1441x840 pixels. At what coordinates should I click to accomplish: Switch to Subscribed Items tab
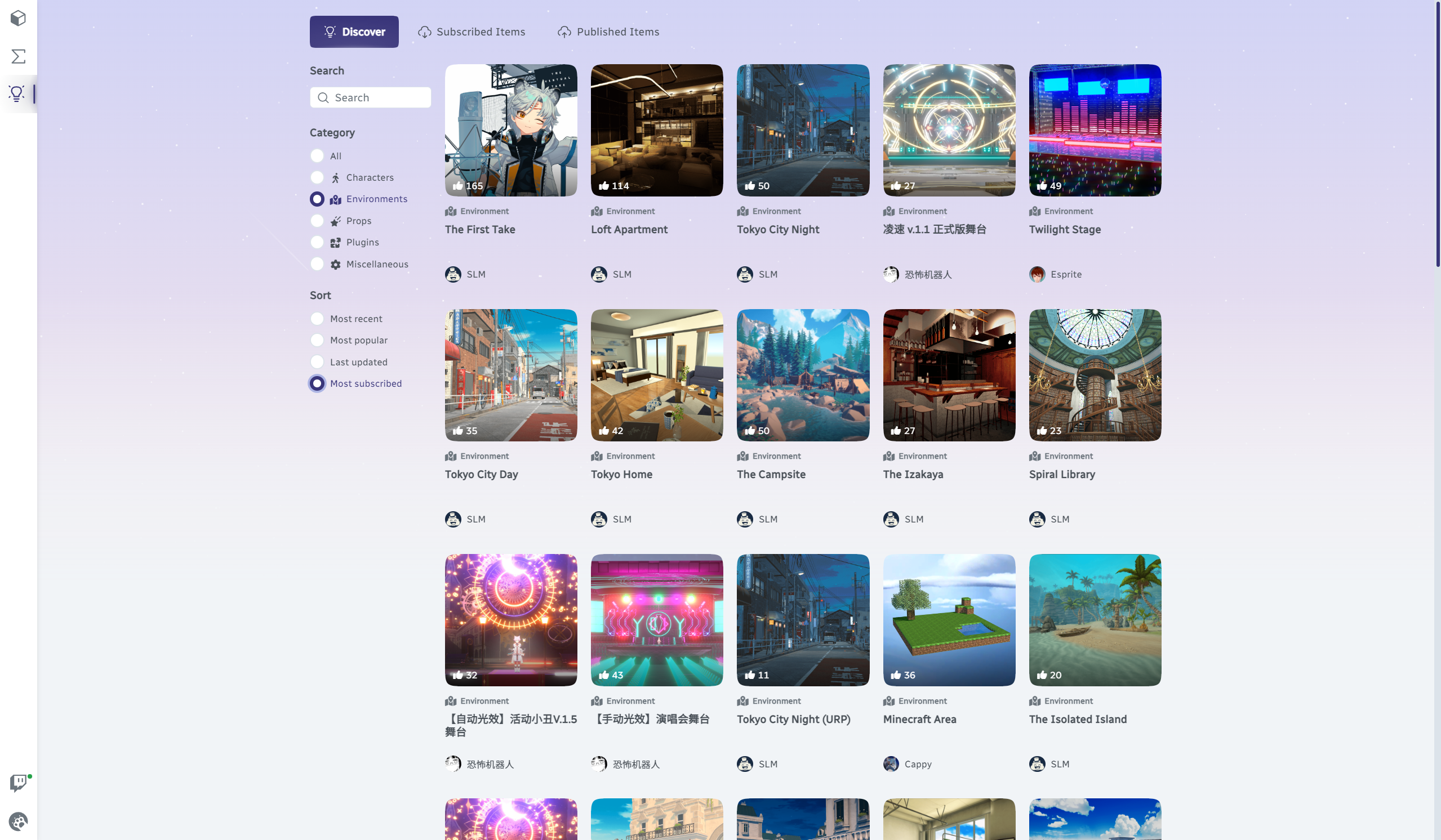[x=472, y=32]
